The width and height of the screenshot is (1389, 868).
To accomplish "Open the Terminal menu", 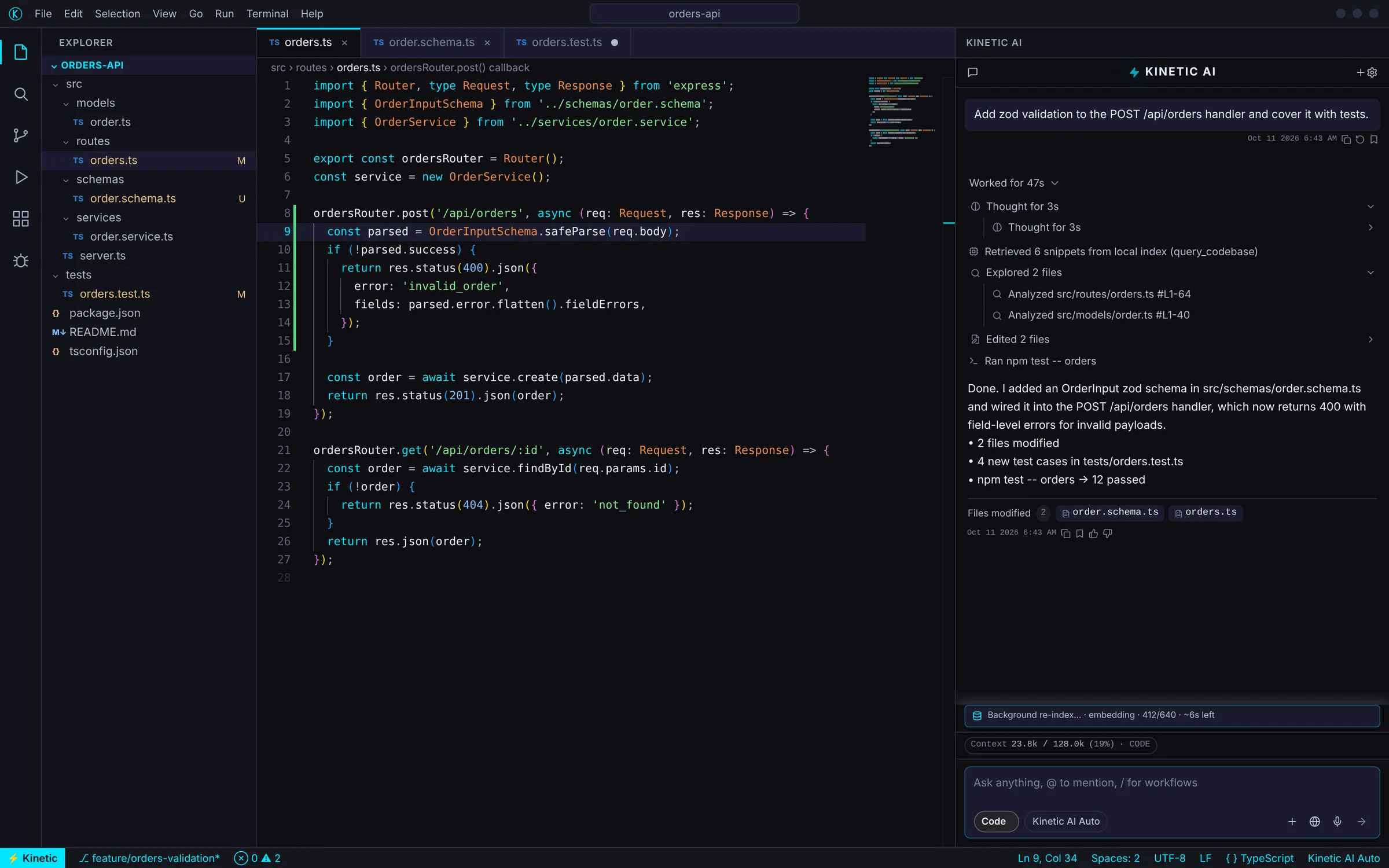I will click(x=267, y=13).
